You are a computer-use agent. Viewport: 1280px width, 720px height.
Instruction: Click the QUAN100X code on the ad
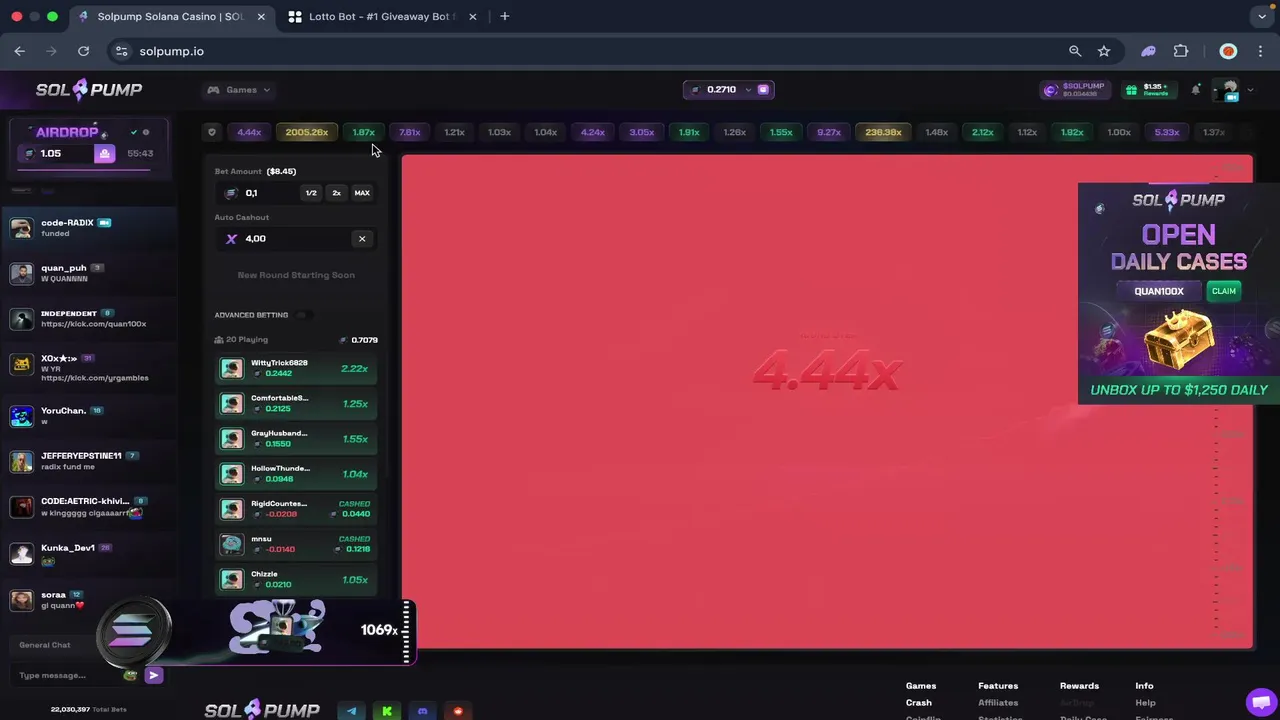[1159, 291]
